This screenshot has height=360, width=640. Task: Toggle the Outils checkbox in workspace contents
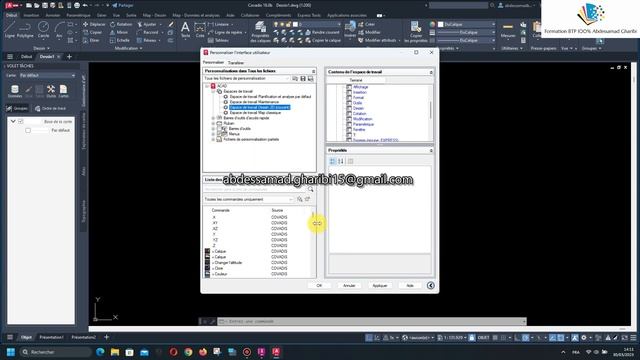(x=349, y=103)
